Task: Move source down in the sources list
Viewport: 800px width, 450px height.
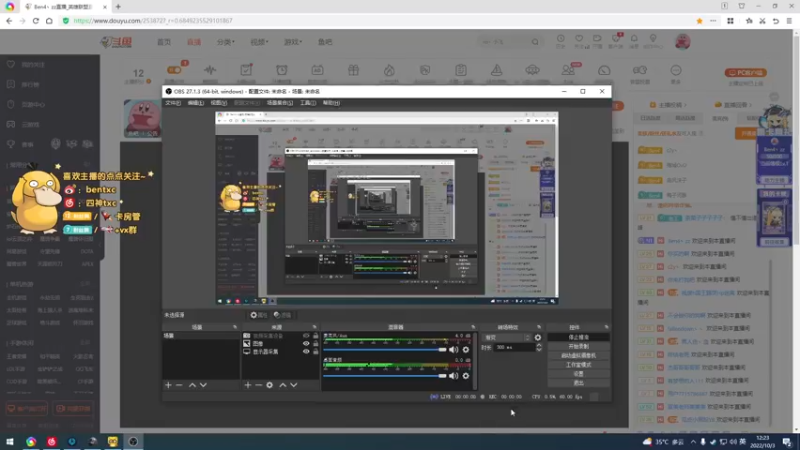Action: pos(293,385)
